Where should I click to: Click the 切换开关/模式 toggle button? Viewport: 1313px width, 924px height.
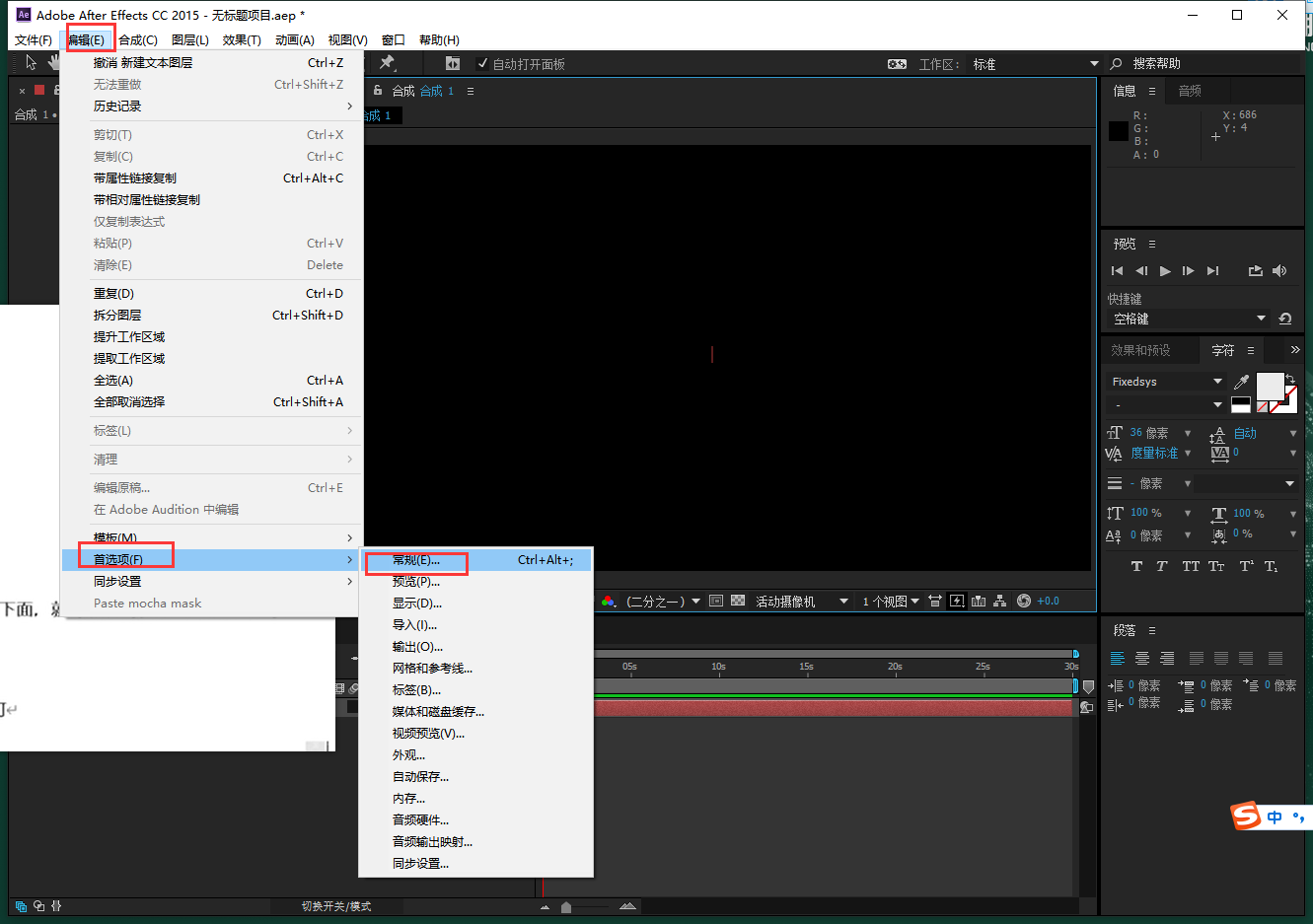tap(336, 906)
